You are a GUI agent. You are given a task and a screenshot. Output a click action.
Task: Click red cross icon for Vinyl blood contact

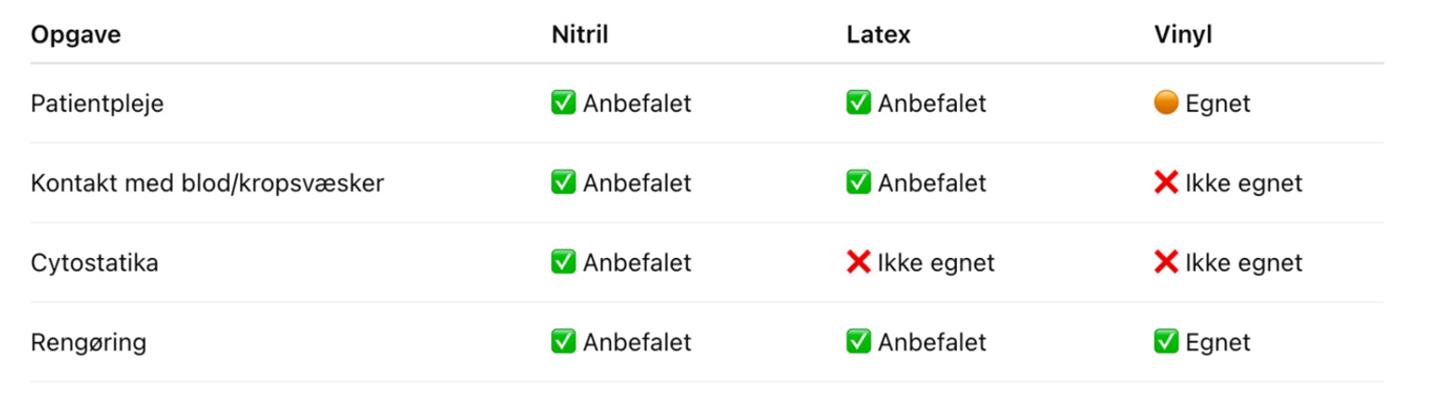click(x=1166, y=183)
